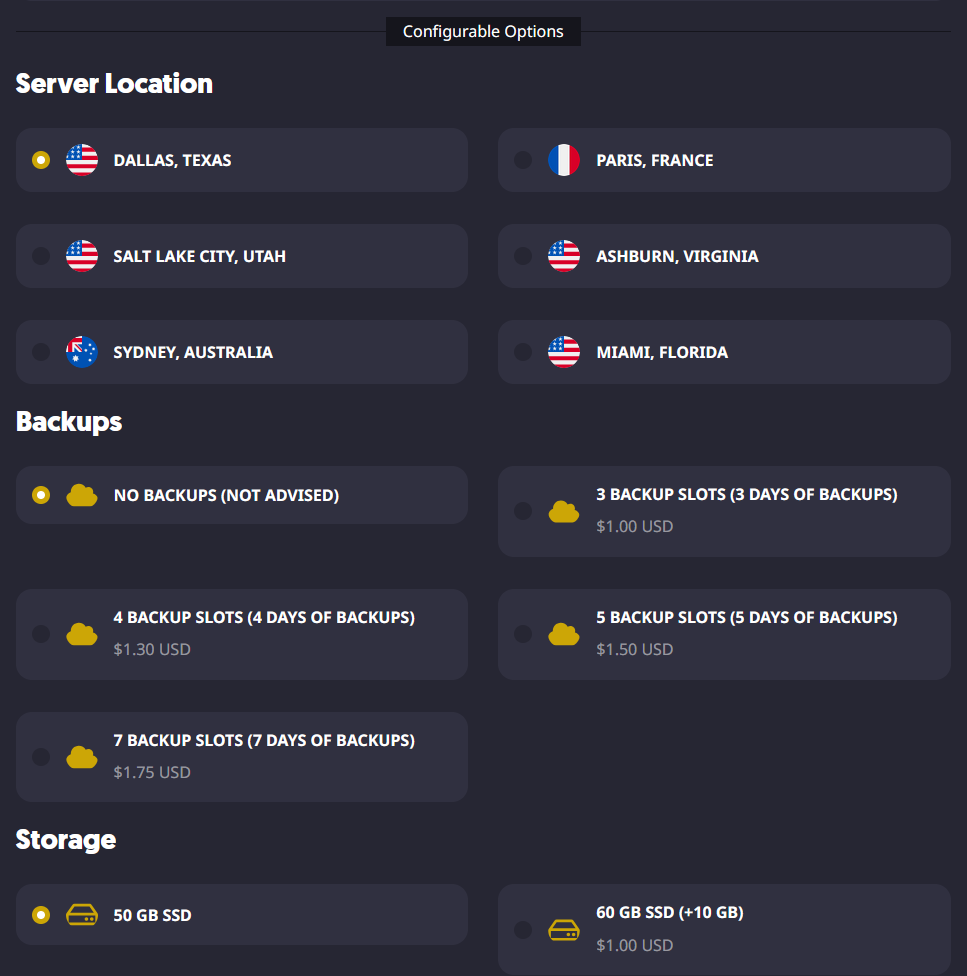The width and height of the screenshot is (967, 976).
Task: Click the drive icon beside 60 GB SSD
Action: click(x=564, y=930)
